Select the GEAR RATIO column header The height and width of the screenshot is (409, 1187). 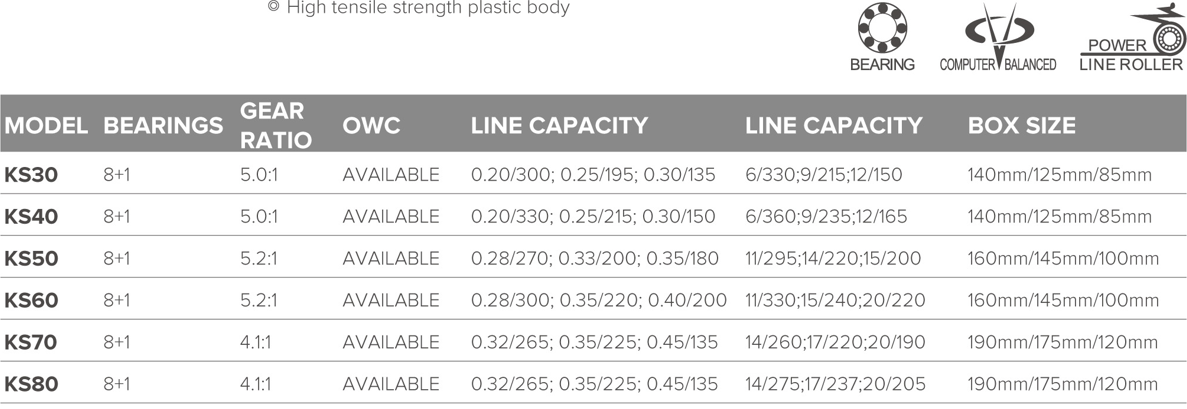pyautogui.click(x=276, y=125)
